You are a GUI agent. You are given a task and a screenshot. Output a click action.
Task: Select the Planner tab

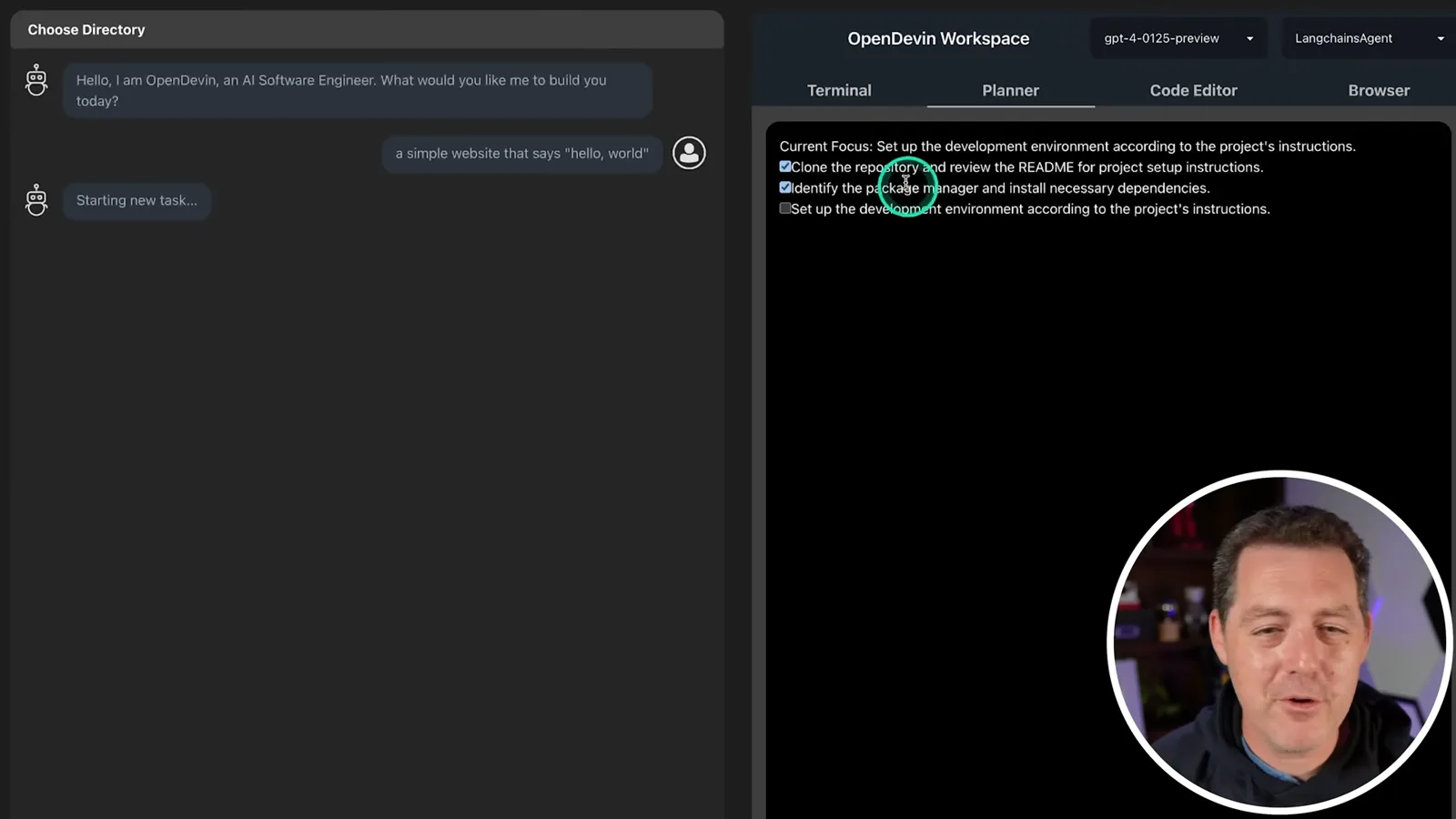point(1010,90)
